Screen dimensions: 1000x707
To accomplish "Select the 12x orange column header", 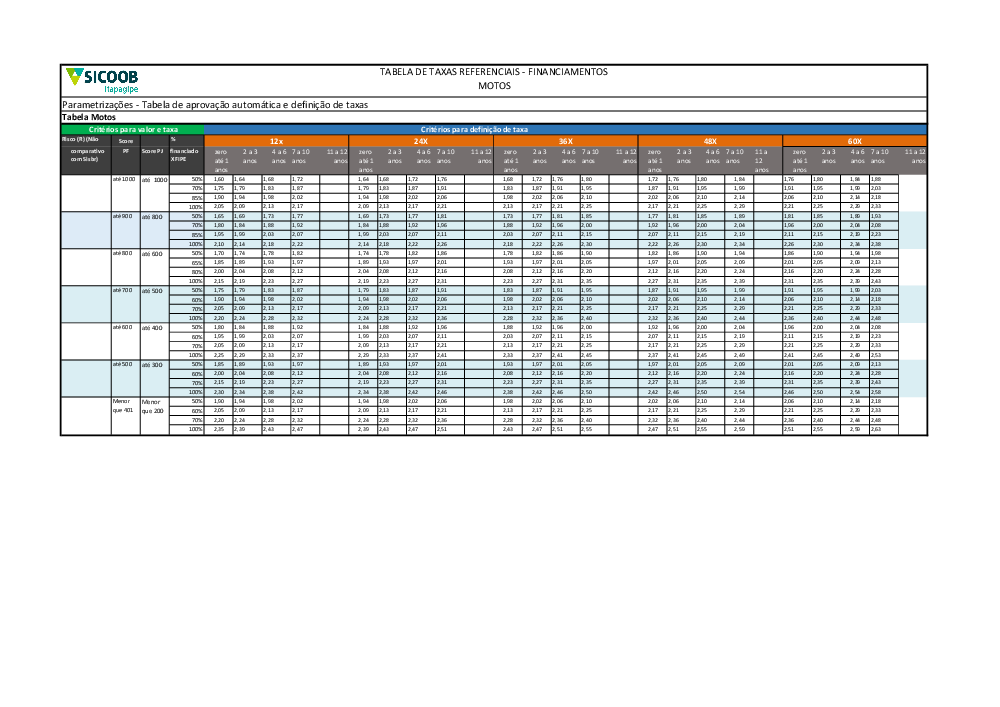I will click(276, 142).
